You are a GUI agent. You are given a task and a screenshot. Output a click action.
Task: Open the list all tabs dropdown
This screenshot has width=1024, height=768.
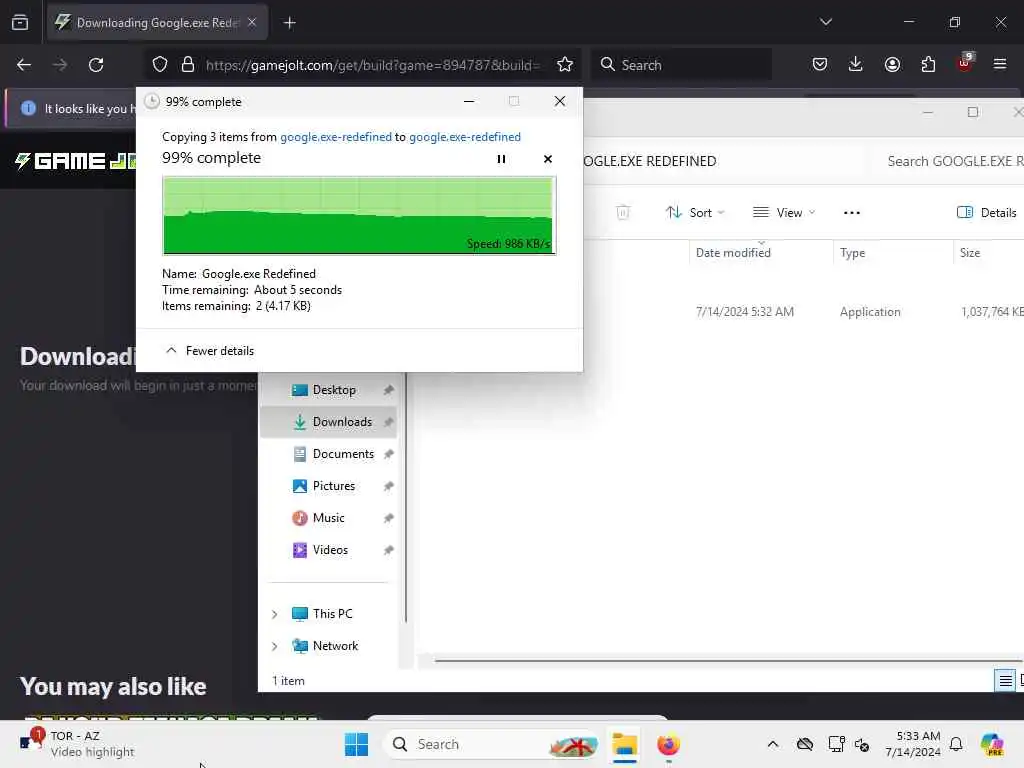click(825, 22)
